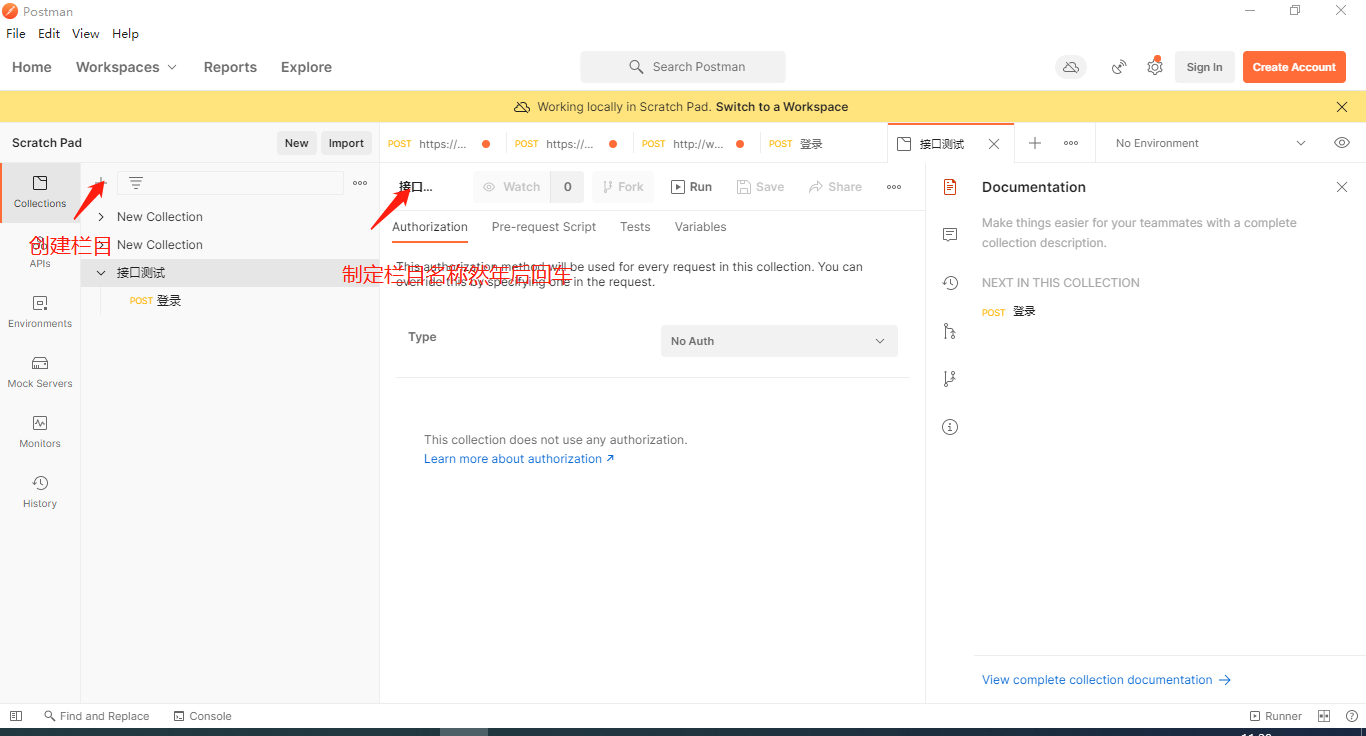Collapse the 接口测试 collection
Image resolution: width=1366 pixels, height=736 pixels.
101,273
